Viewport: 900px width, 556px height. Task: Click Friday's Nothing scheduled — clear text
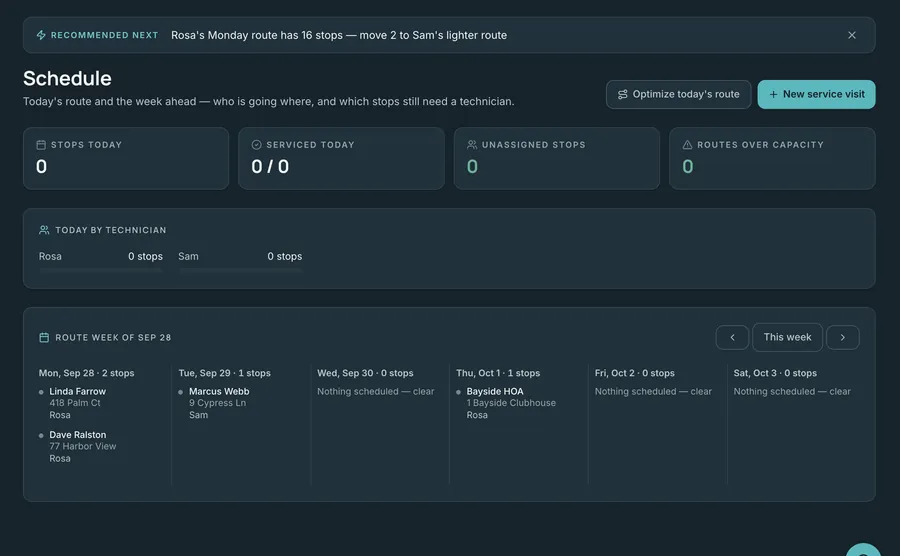point(653,391)
